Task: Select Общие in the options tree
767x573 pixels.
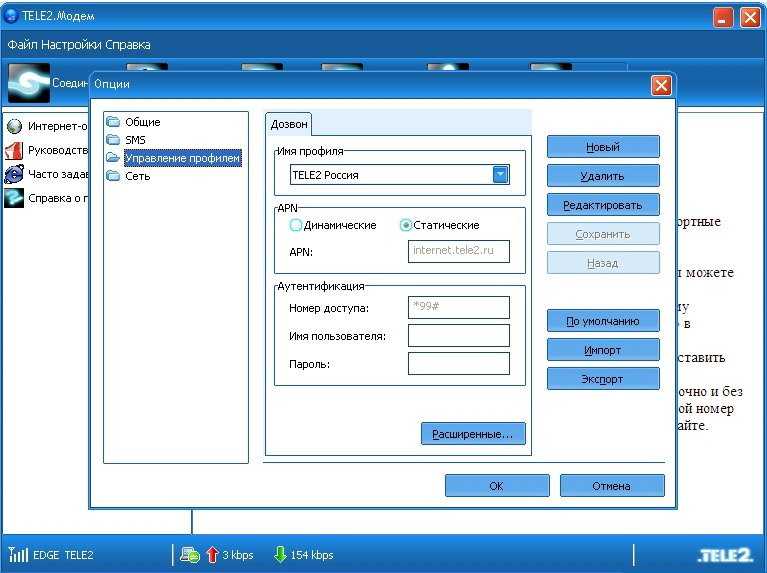Action: [x=142, y=122]
